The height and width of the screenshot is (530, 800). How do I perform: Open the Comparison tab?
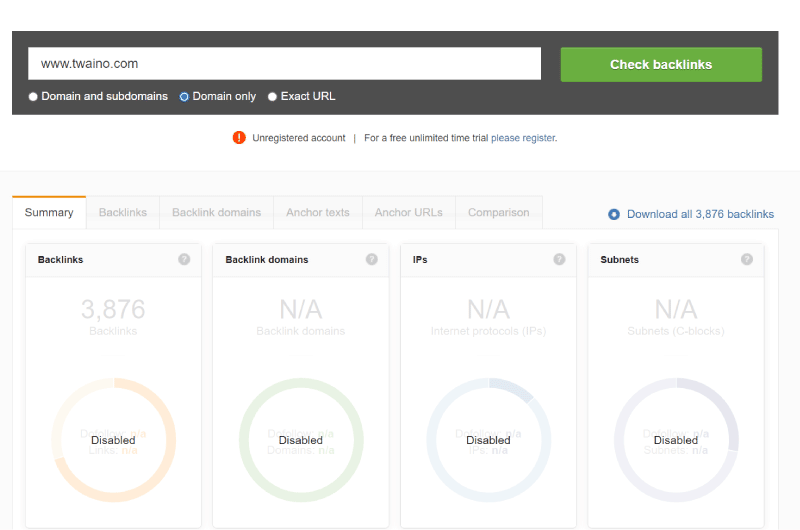(x=499, y=212)
